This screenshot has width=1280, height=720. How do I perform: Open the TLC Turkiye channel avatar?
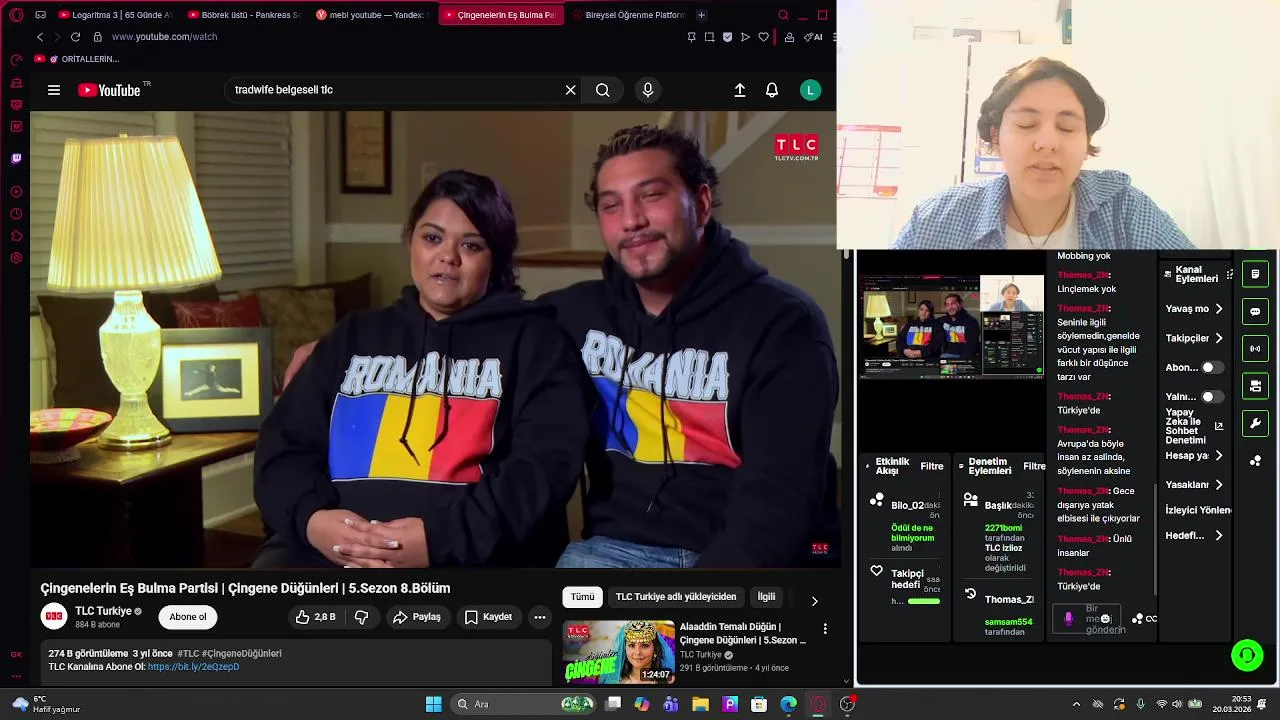54,616
